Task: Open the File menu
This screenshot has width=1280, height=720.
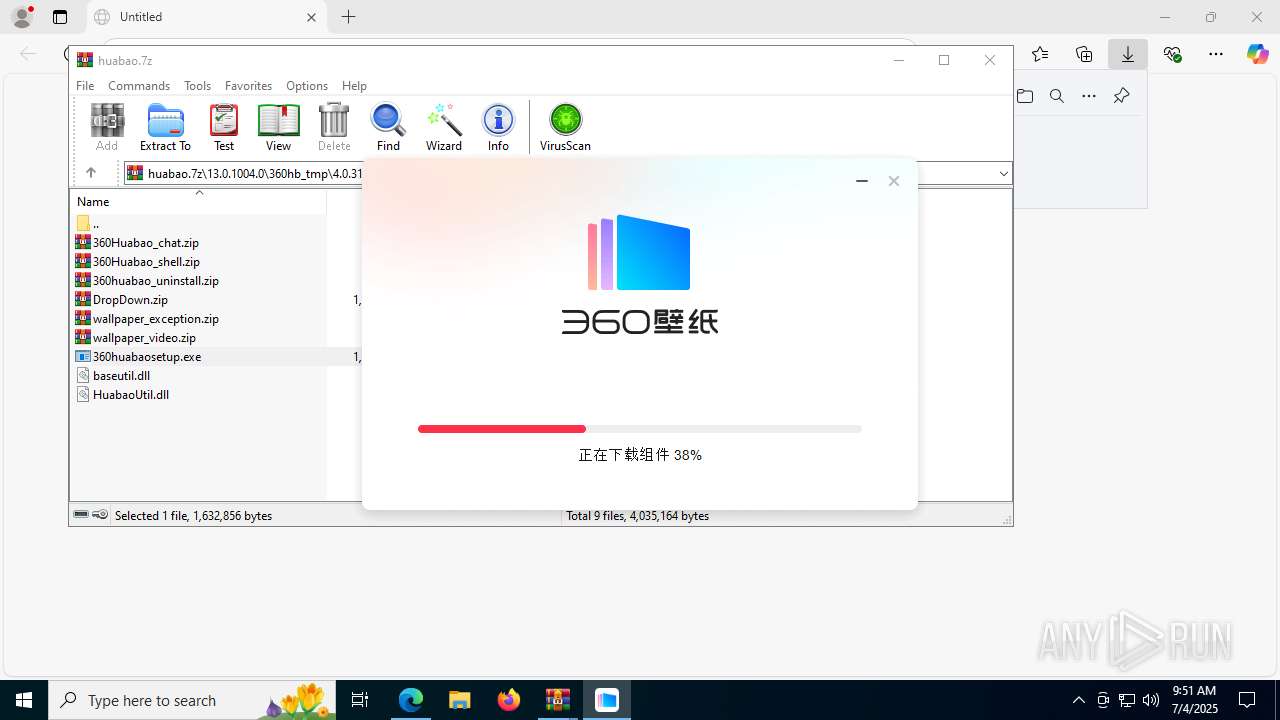Action: [x=85, y=86]
